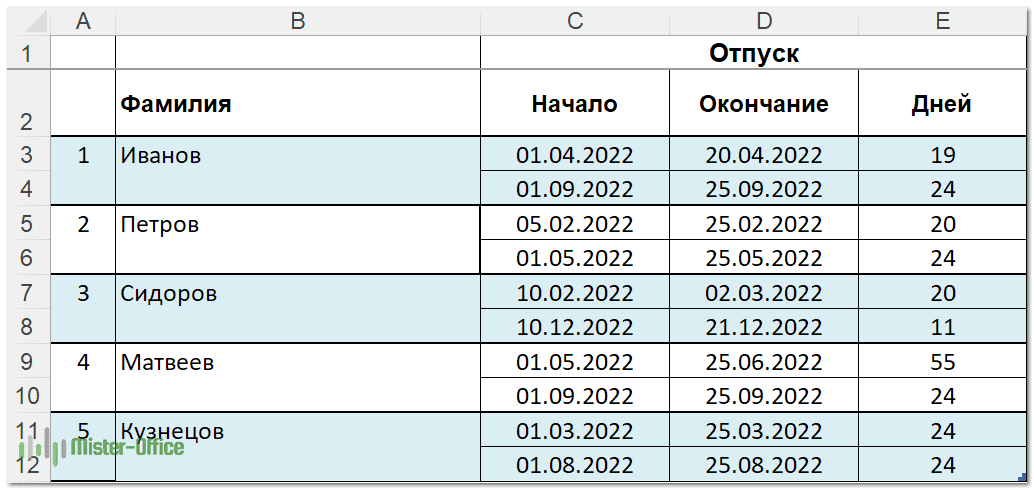Select the cell with date 21.12.2022
The height and width of the screenshot is (490, 1034).
[763, 327]
